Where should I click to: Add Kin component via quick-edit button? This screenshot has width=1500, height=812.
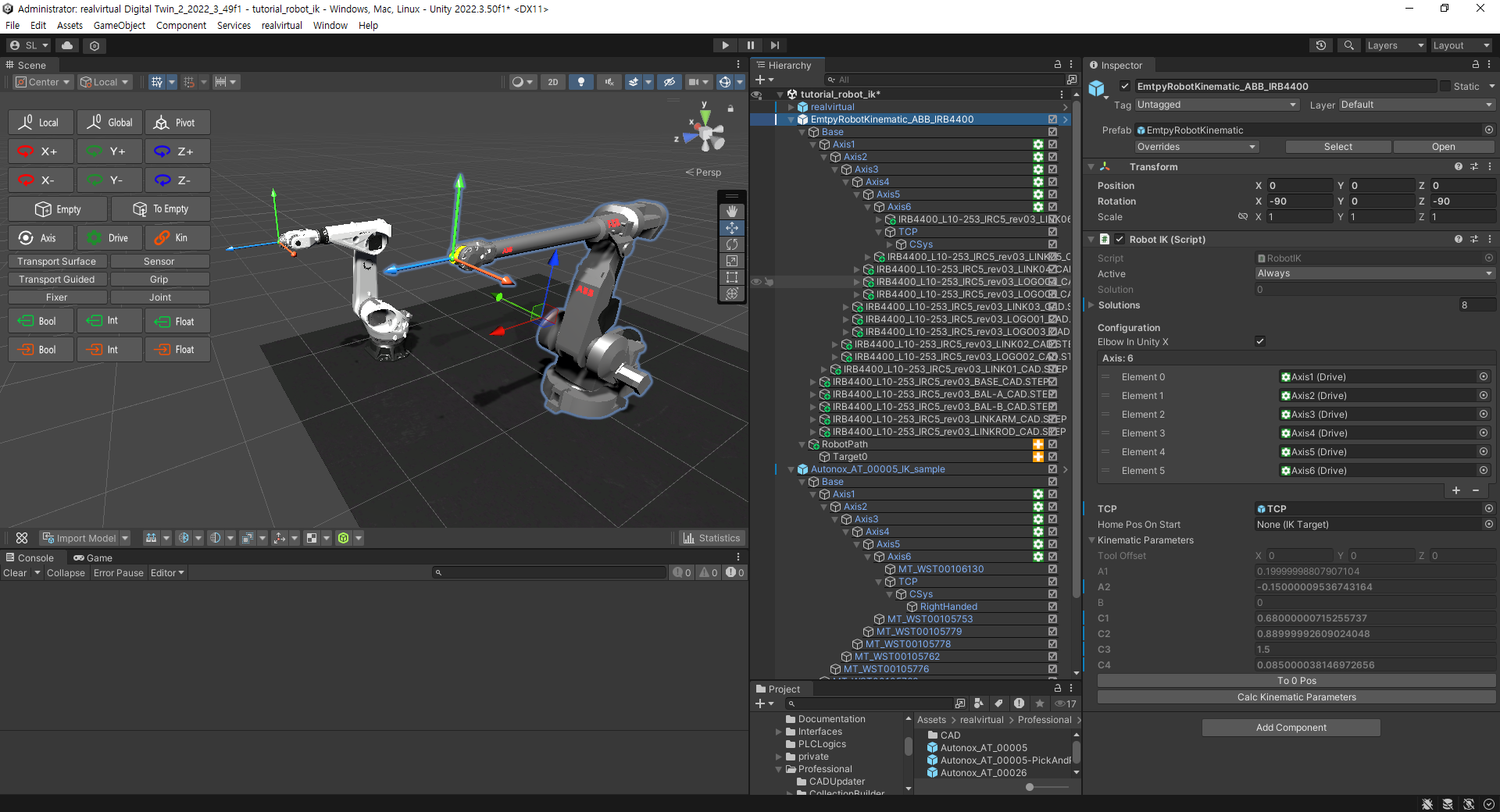click(x=177, y=238)
